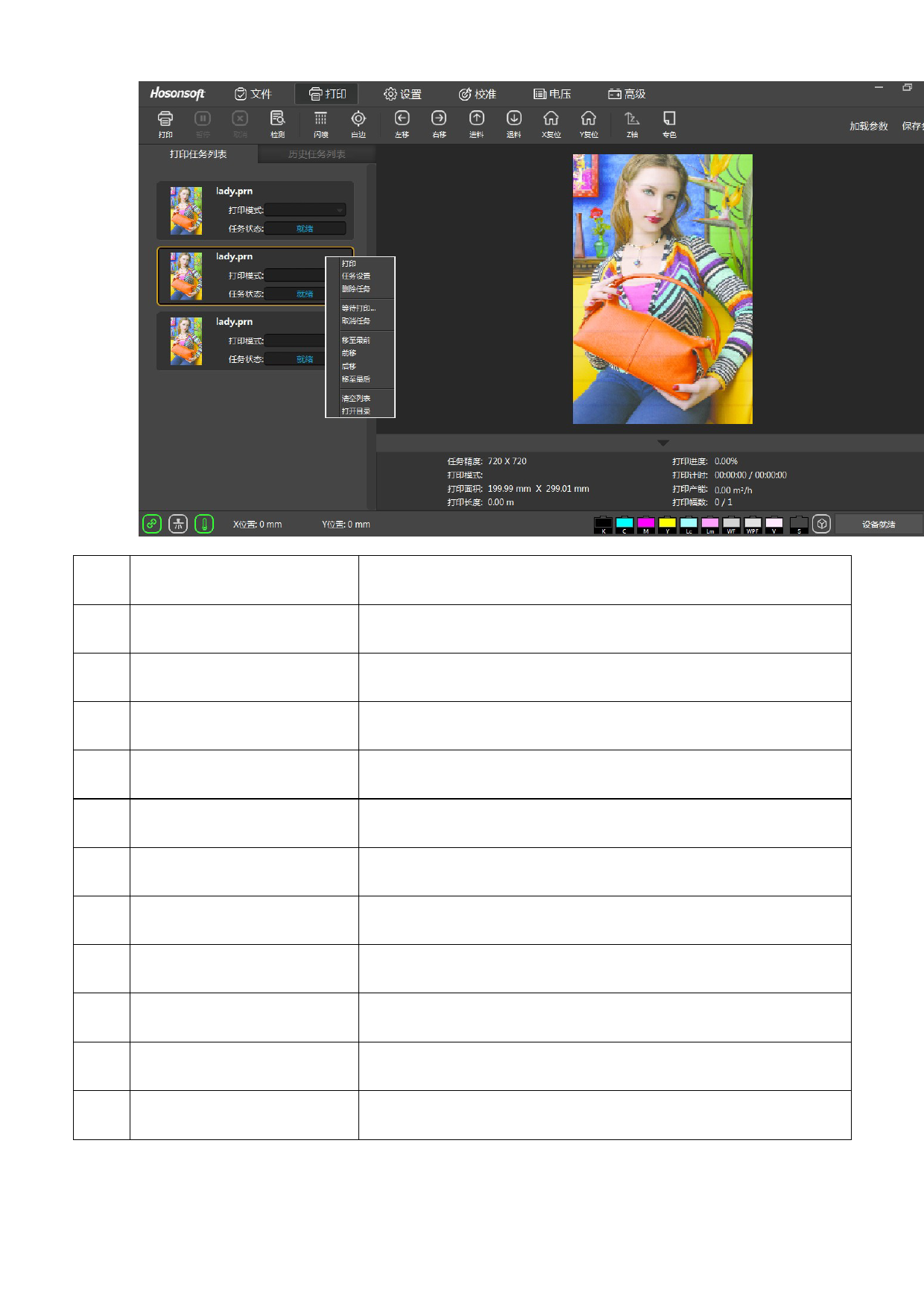Open 打印模式 dropdown of first lady.prn task

pyautogui.click(x=306, y=210)
